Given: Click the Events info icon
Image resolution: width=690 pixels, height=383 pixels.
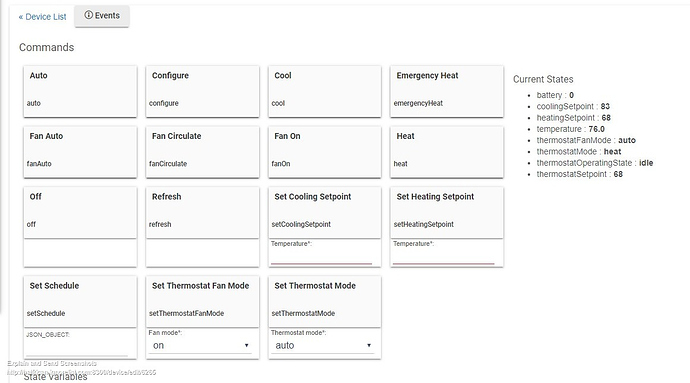Looking at the screenshot, I should pos(88,15).
